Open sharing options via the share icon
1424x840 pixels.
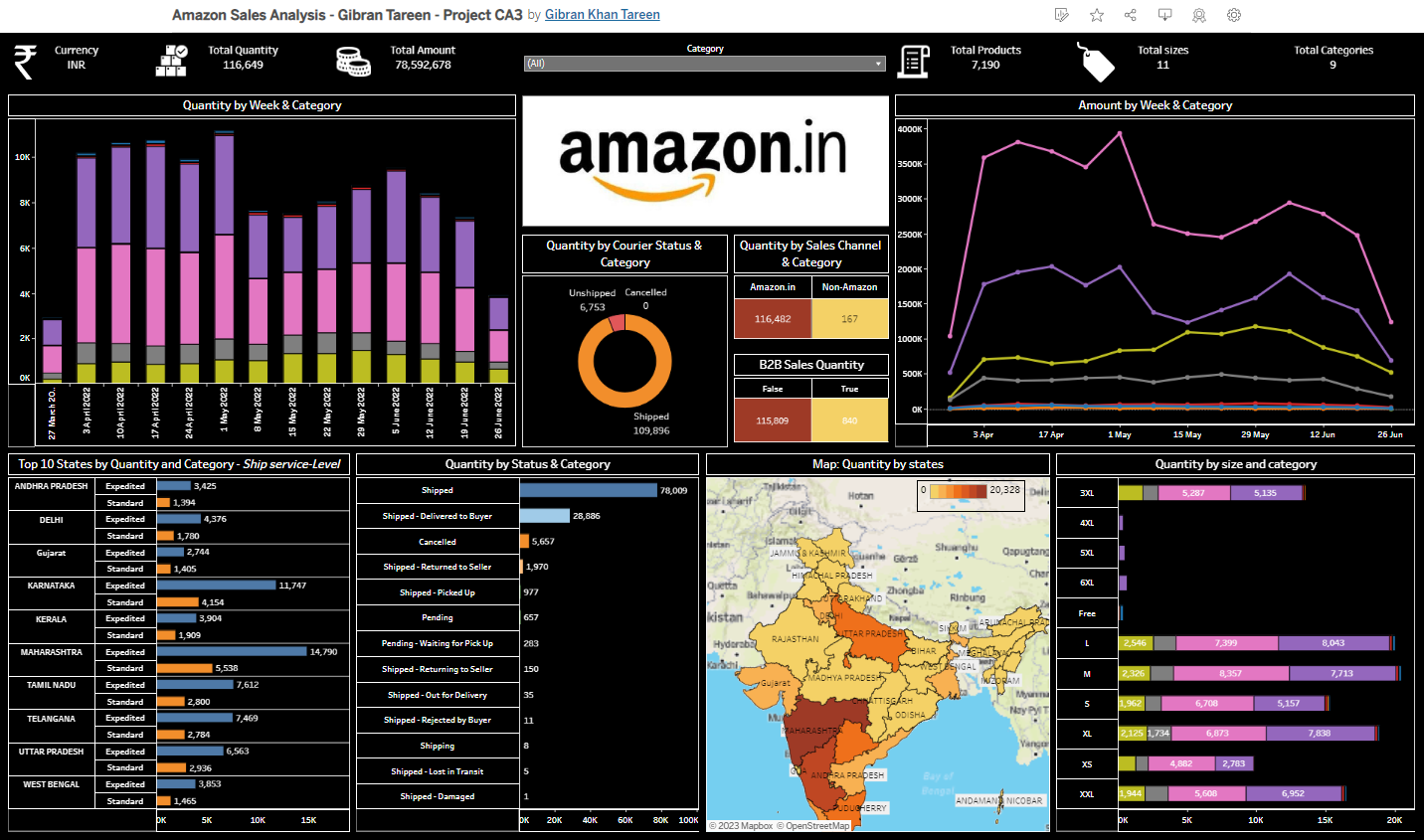pos(1131,15)
